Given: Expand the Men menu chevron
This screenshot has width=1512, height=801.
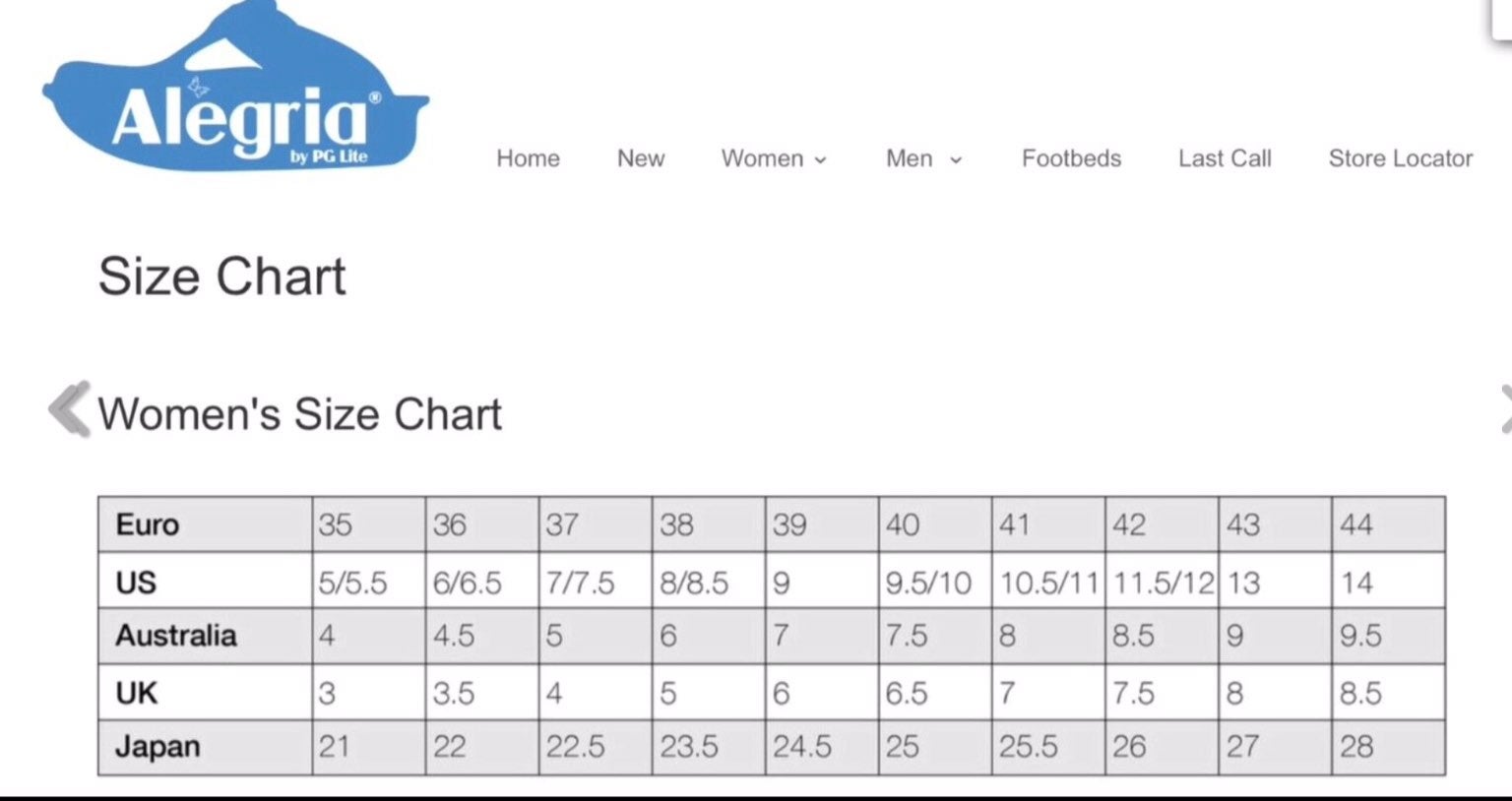Looking at the screenshot, I should tap(955, 160).
